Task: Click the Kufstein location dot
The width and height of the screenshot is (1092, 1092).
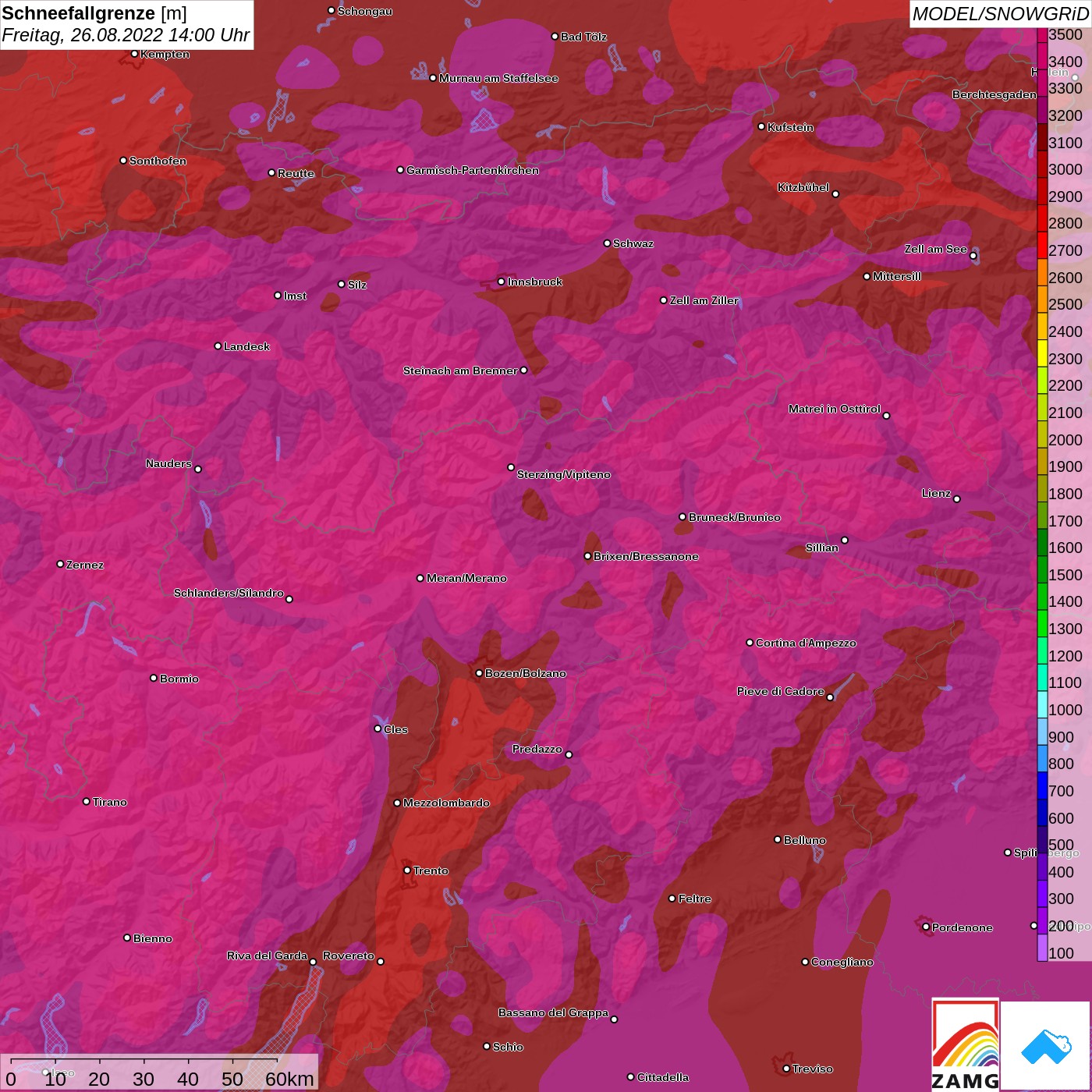Action: [x=761, y=126]
